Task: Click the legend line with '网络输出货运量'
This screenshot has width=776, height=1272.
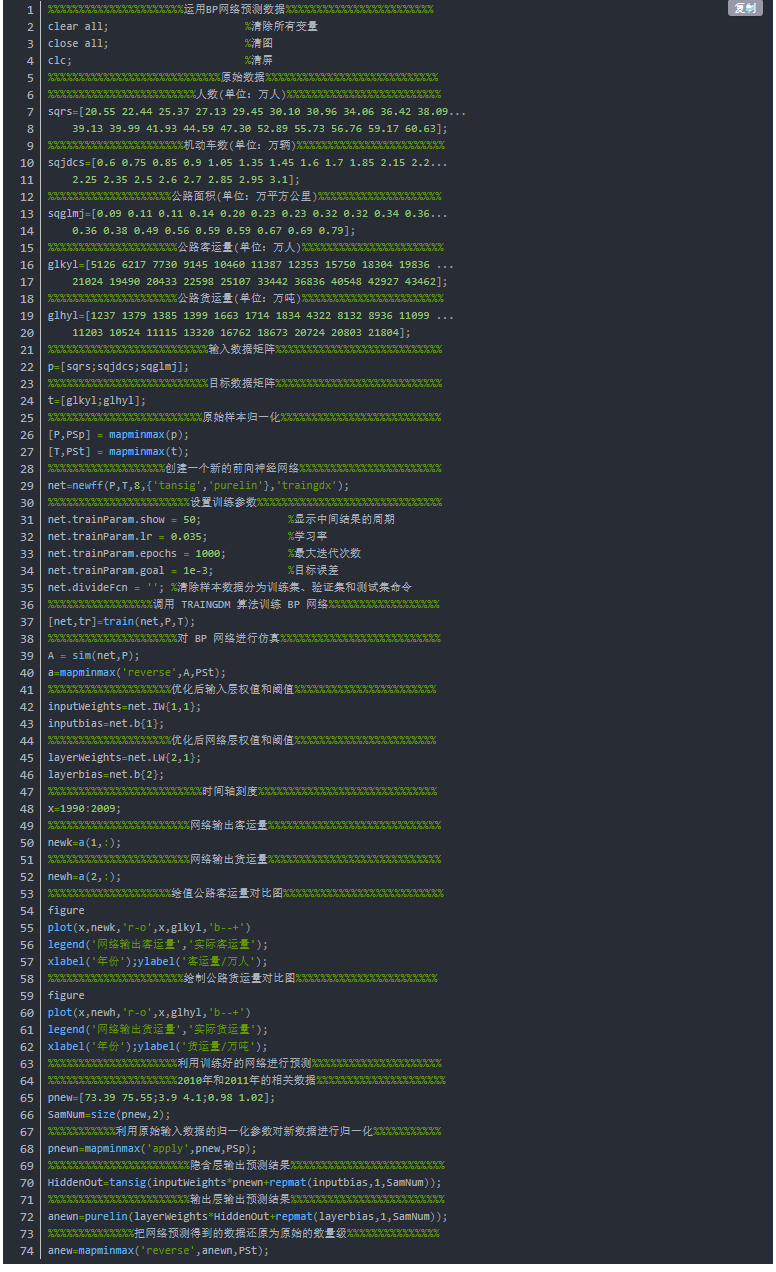Action: [x=158, y=1029]
